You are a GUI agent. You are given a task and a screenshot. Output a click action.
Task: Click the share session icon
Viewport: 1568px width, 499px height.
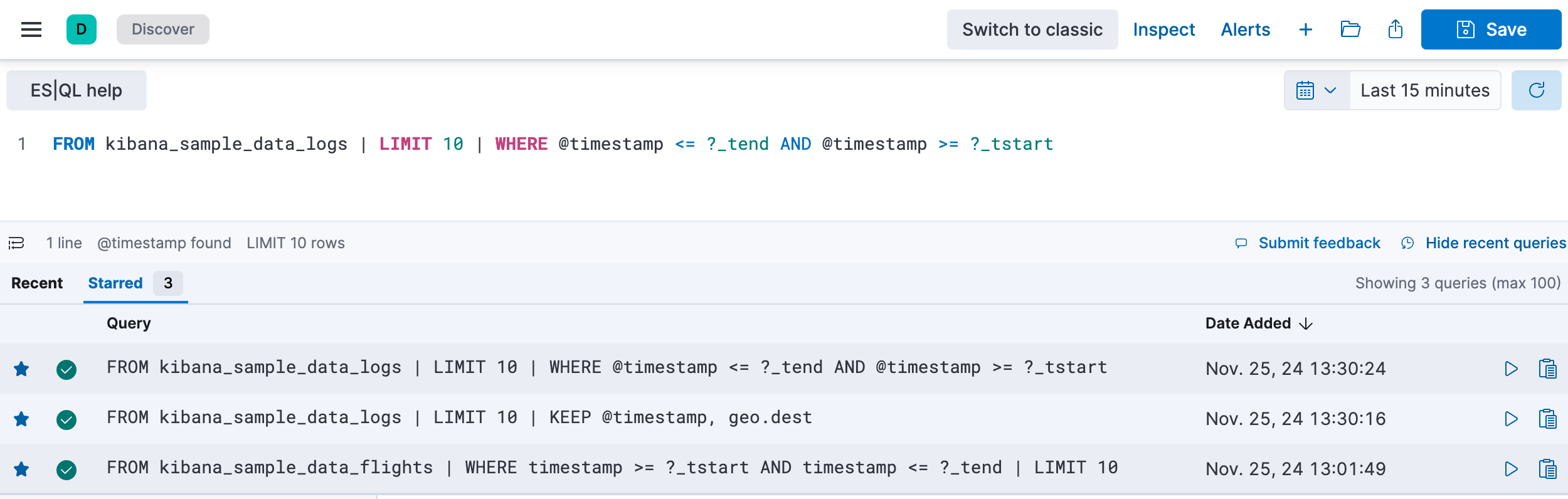coord(1395,29)
